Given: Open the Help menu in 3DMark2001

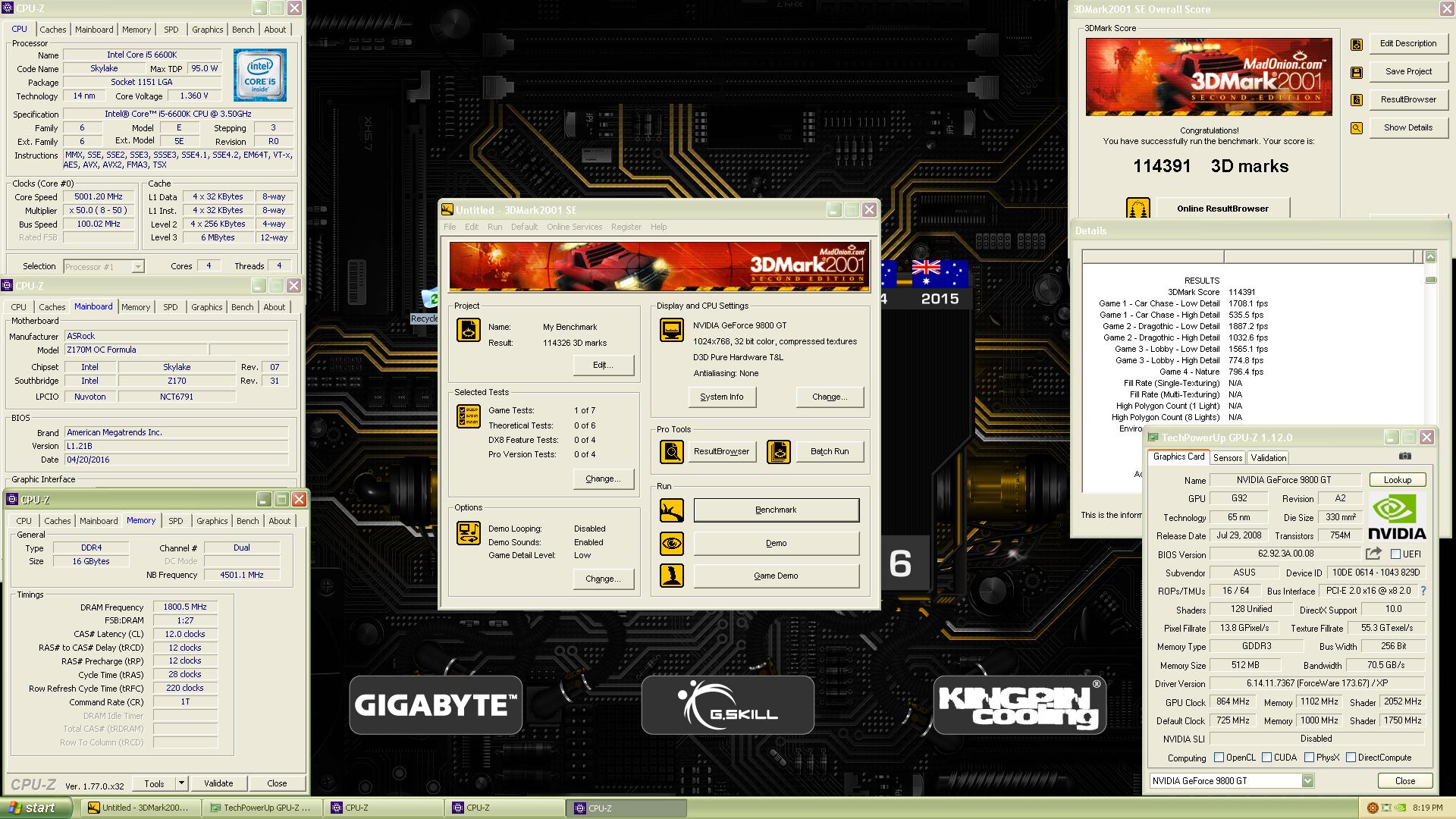Looking at the screenshot, I should 658,227.
